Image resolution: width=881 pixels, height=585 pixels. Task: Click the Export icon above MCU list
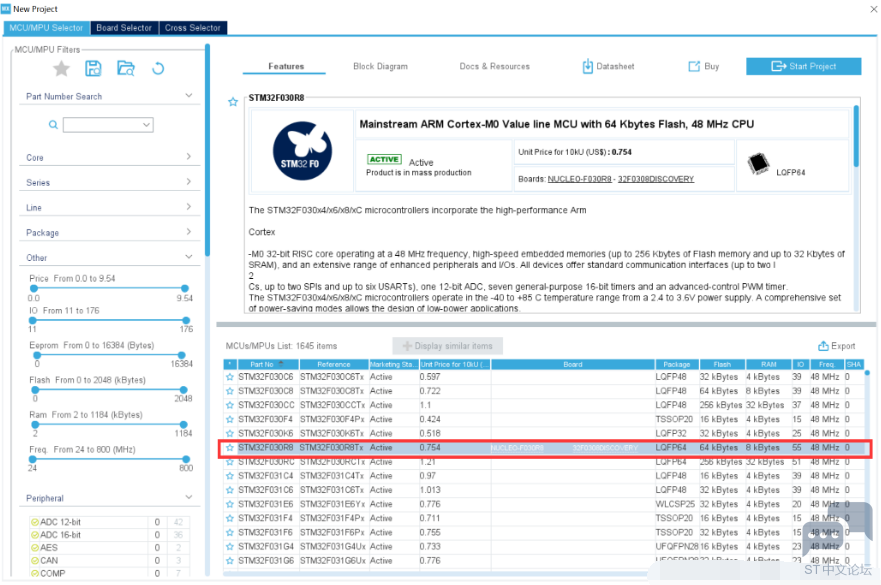823,346
